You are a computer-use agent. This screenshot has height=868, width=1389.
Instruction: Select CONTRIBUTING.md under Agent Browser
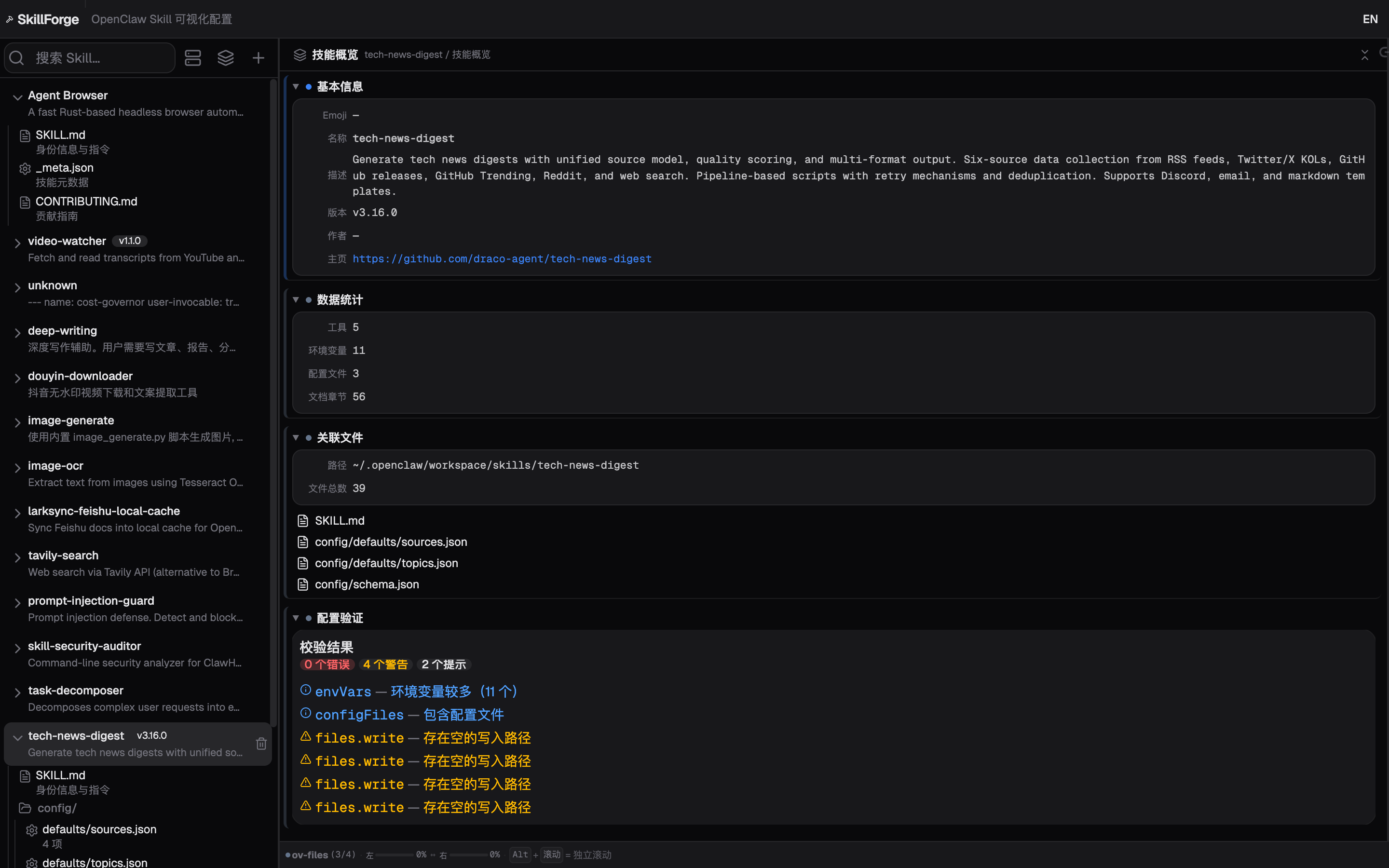86,202
